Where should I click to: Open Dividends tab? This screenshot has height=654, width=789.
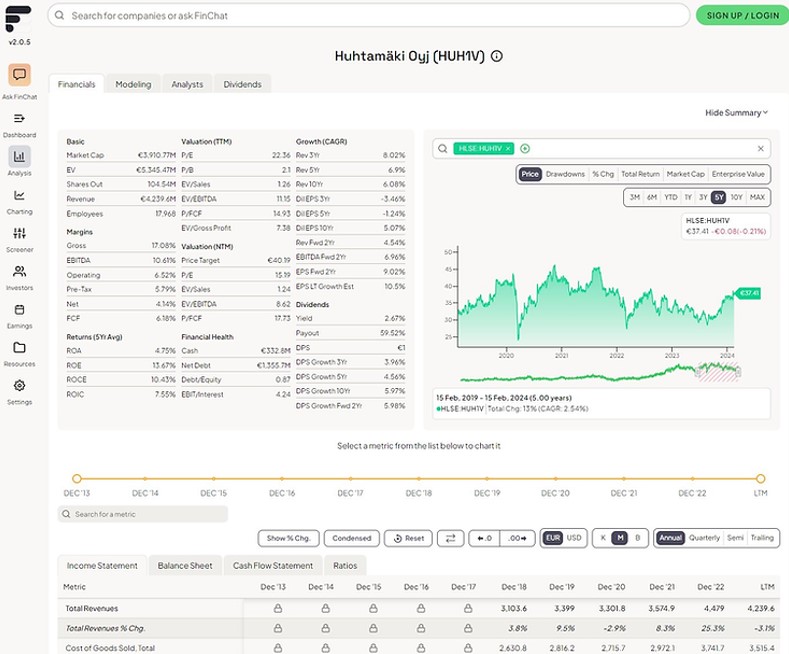243,84
